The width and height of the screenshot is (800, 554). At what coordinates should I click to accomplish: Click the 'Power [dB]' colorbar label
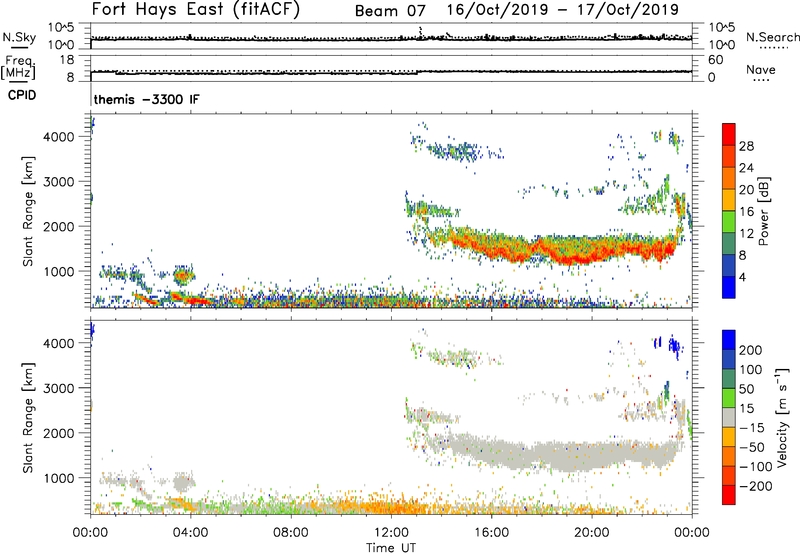[763, 211]
